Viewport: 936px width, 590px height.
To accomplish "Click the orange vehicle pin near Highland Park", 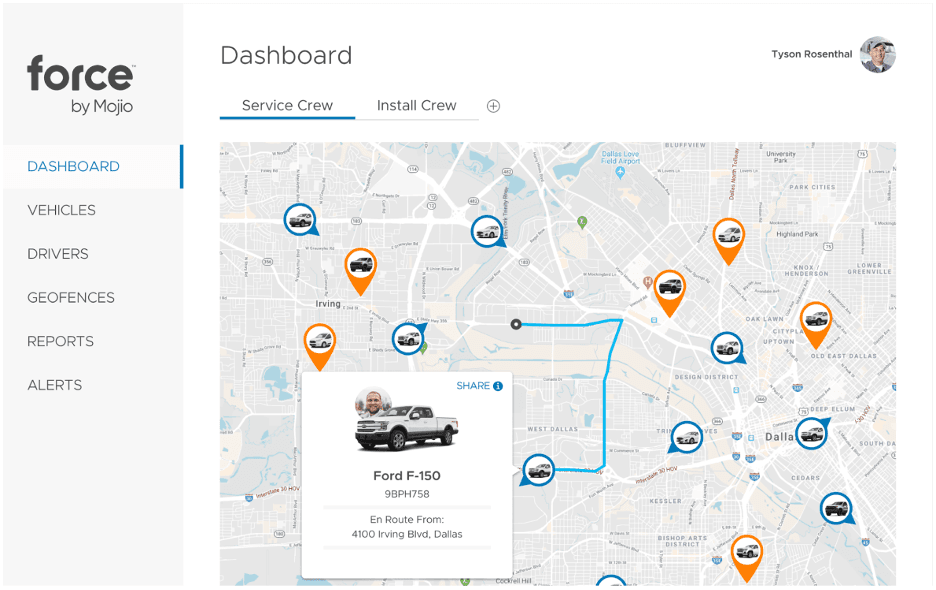I will pyautogui.click(x=729, y=241).
